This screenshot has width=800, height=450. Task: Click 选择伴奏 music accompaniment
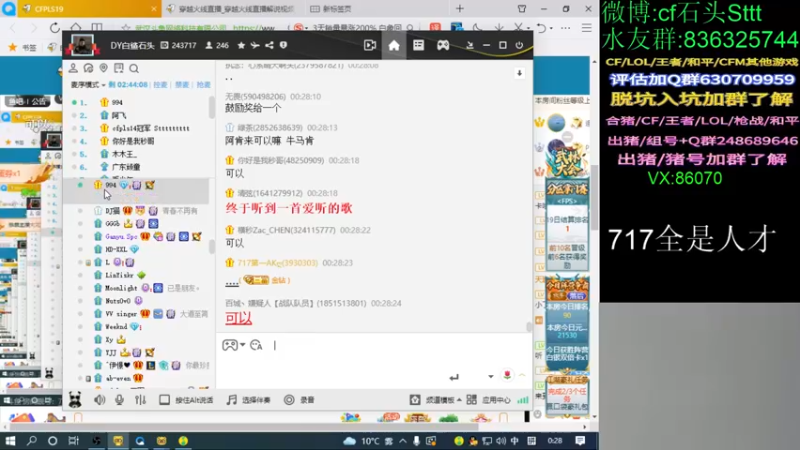248,400
